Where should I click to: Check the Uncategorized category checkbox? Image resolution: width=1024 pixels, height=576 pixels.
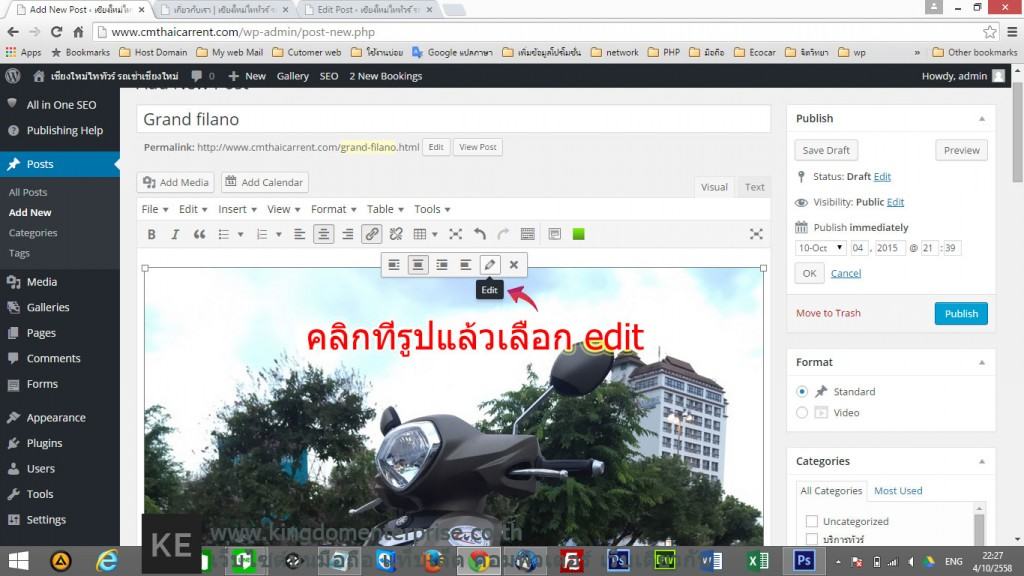coord(812,520)
